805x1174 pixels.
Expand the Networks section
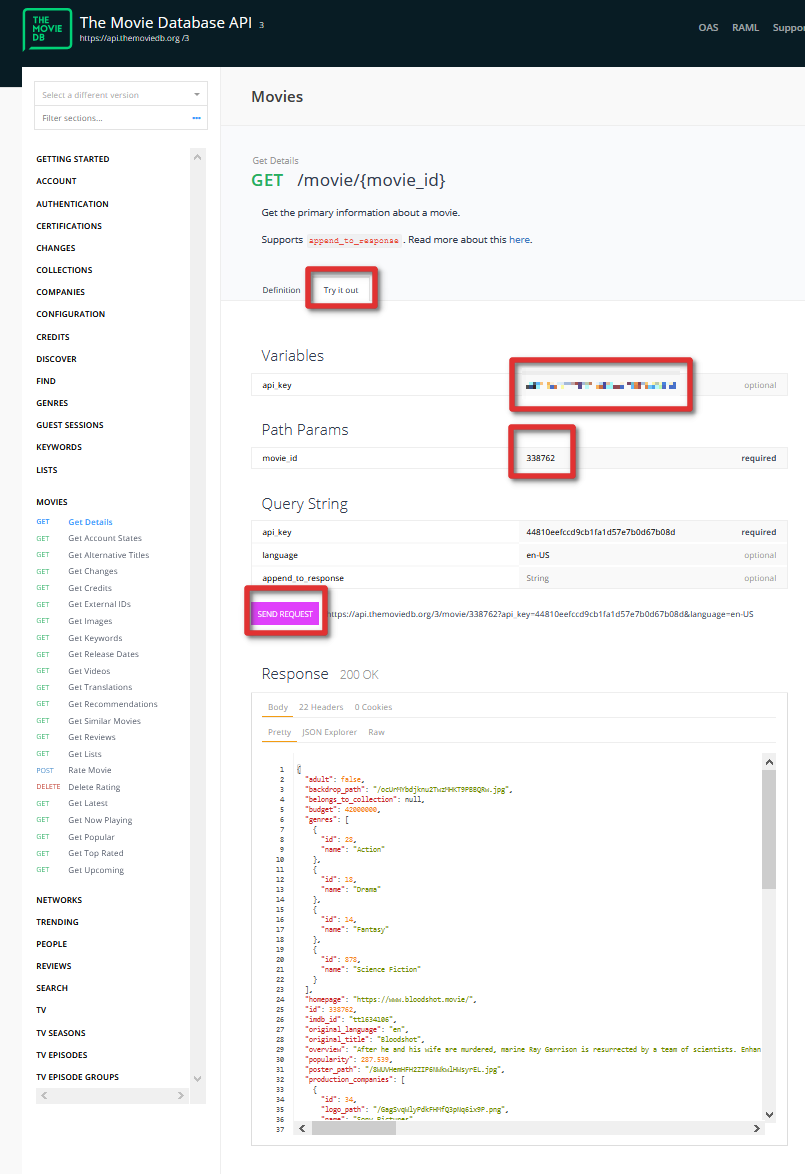[59, 900]
